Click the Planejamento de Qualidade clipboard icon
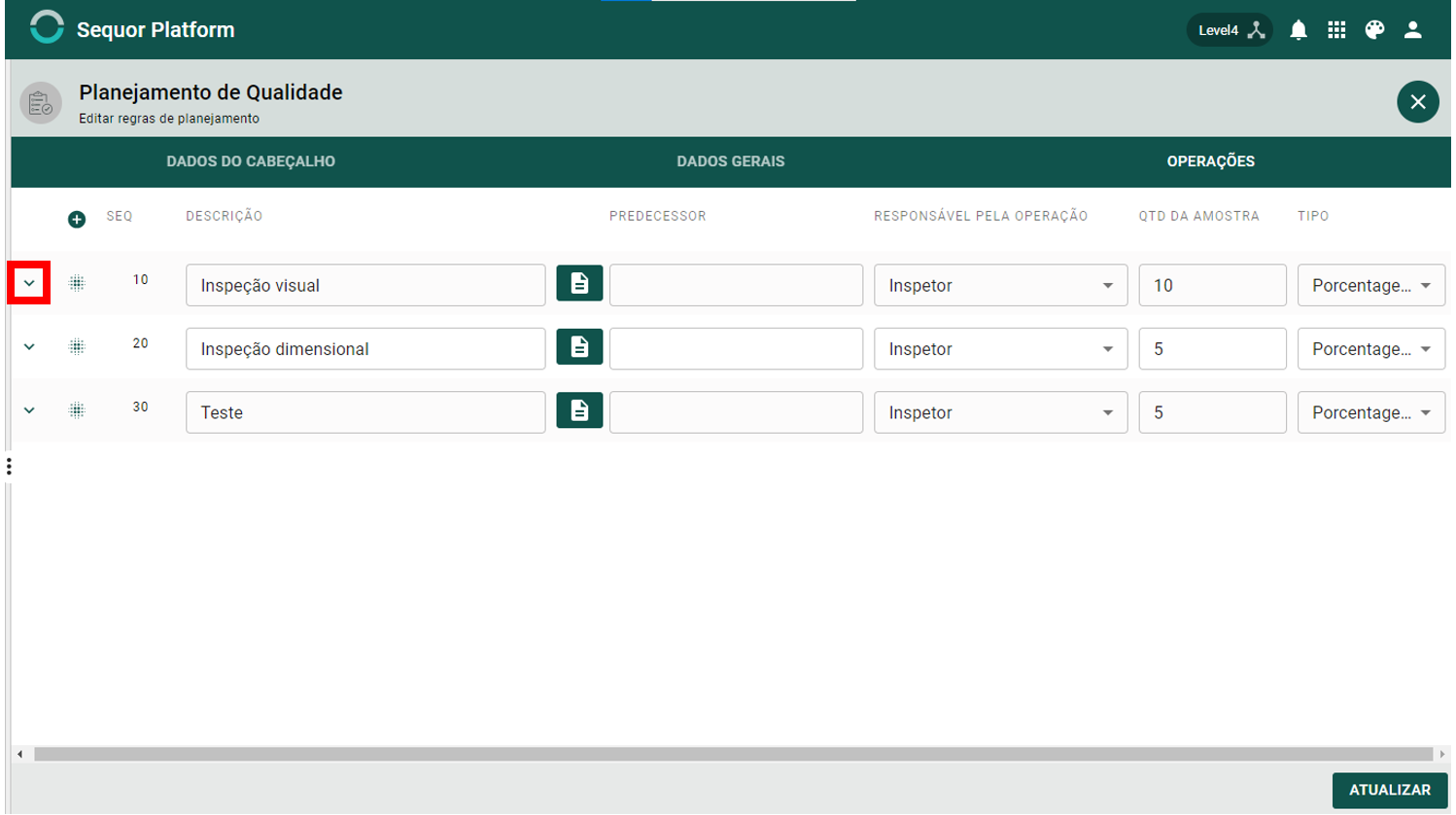Image resolution: width=1456 pixels, height=815 pixels. 41,102
